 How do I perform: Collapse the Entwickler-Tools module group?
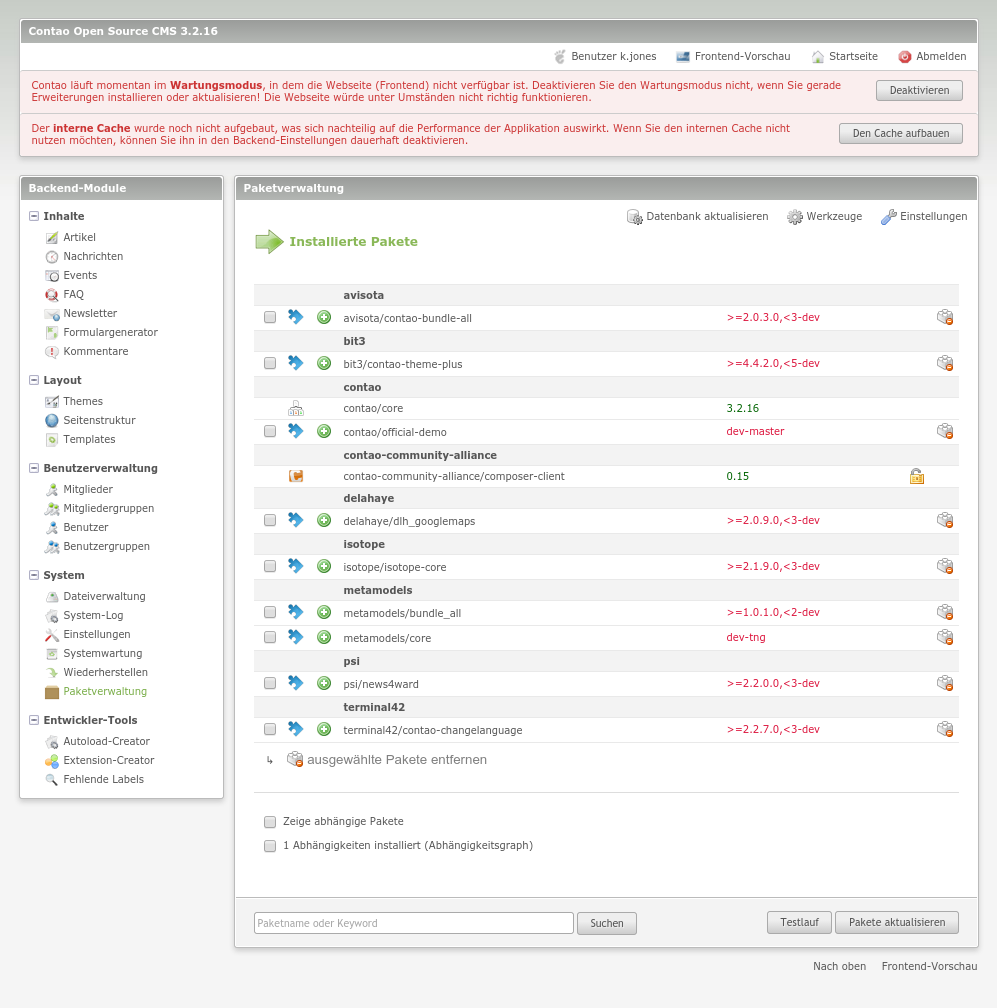point(34,720)
